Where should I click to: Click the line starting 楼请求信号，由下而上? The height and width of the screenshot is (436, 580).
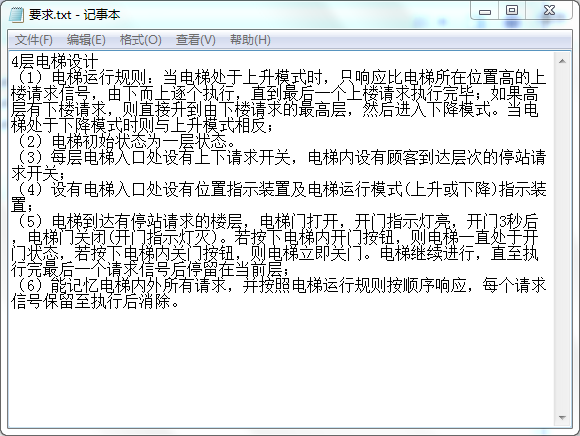coord(274,94)
